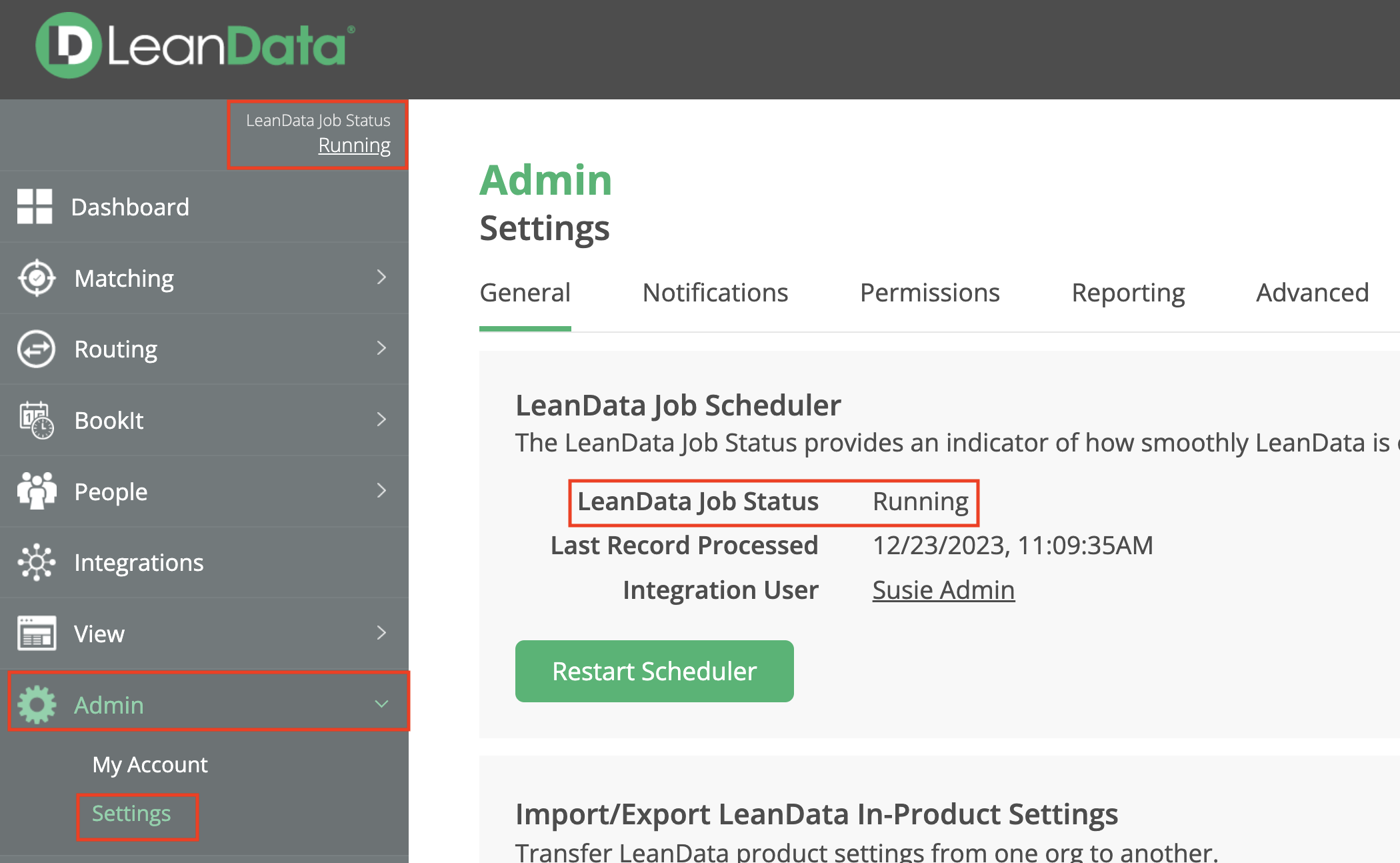Click the Running job status value
1400x863 pixels.
[x=920, y=502]
